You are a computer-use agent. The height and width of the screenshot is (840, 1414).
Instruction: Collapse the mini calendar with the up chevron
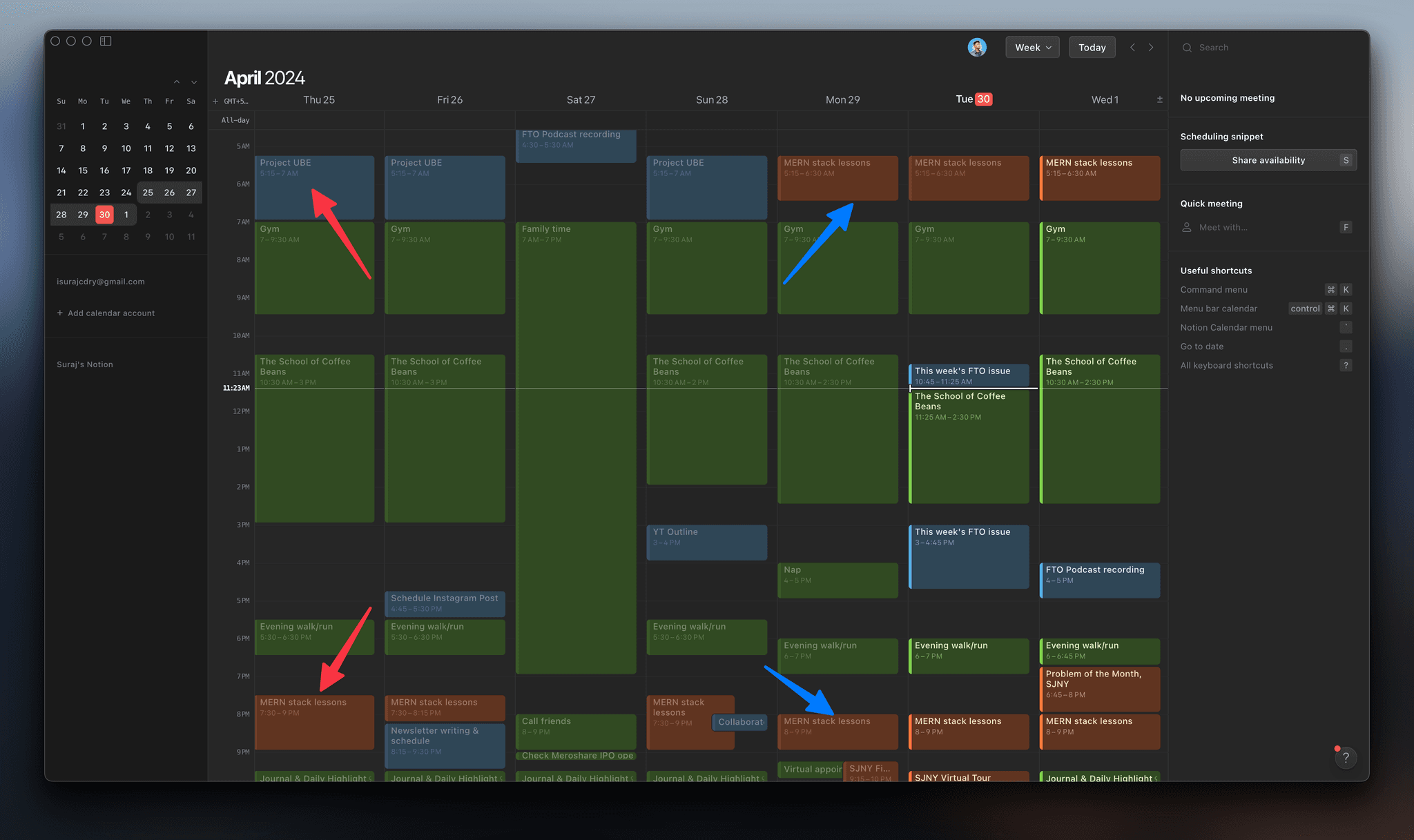176,81
